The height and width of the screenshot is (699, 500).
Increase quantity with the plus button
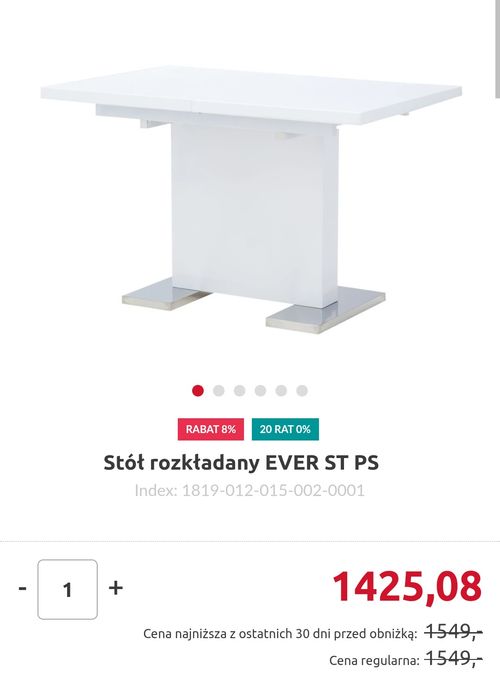point(115,588)
